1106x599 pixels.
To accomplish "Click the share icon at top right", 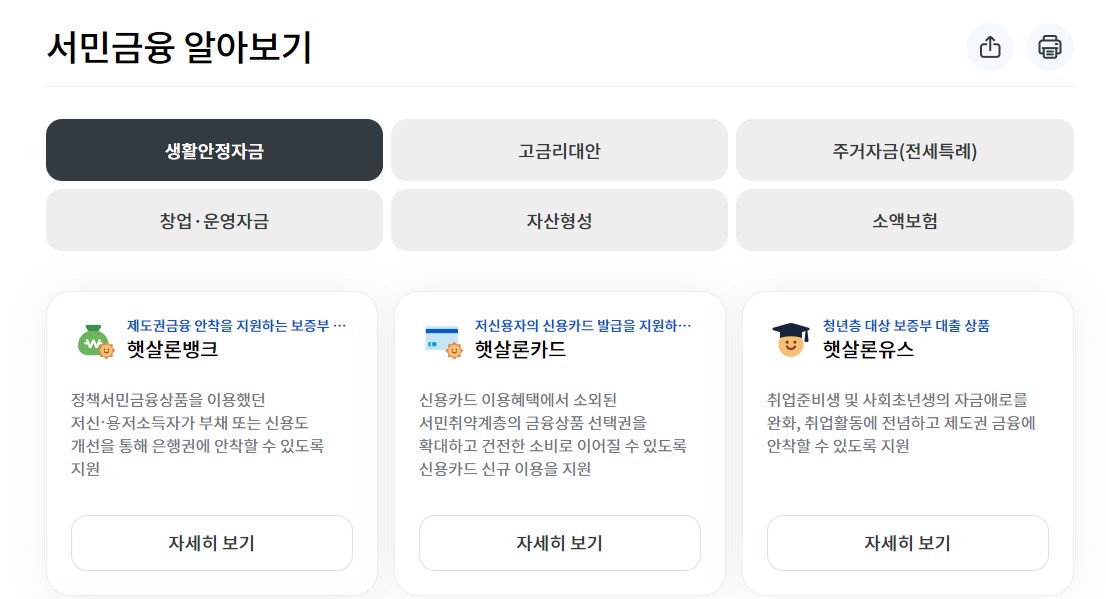I will [x=990, y=47].
